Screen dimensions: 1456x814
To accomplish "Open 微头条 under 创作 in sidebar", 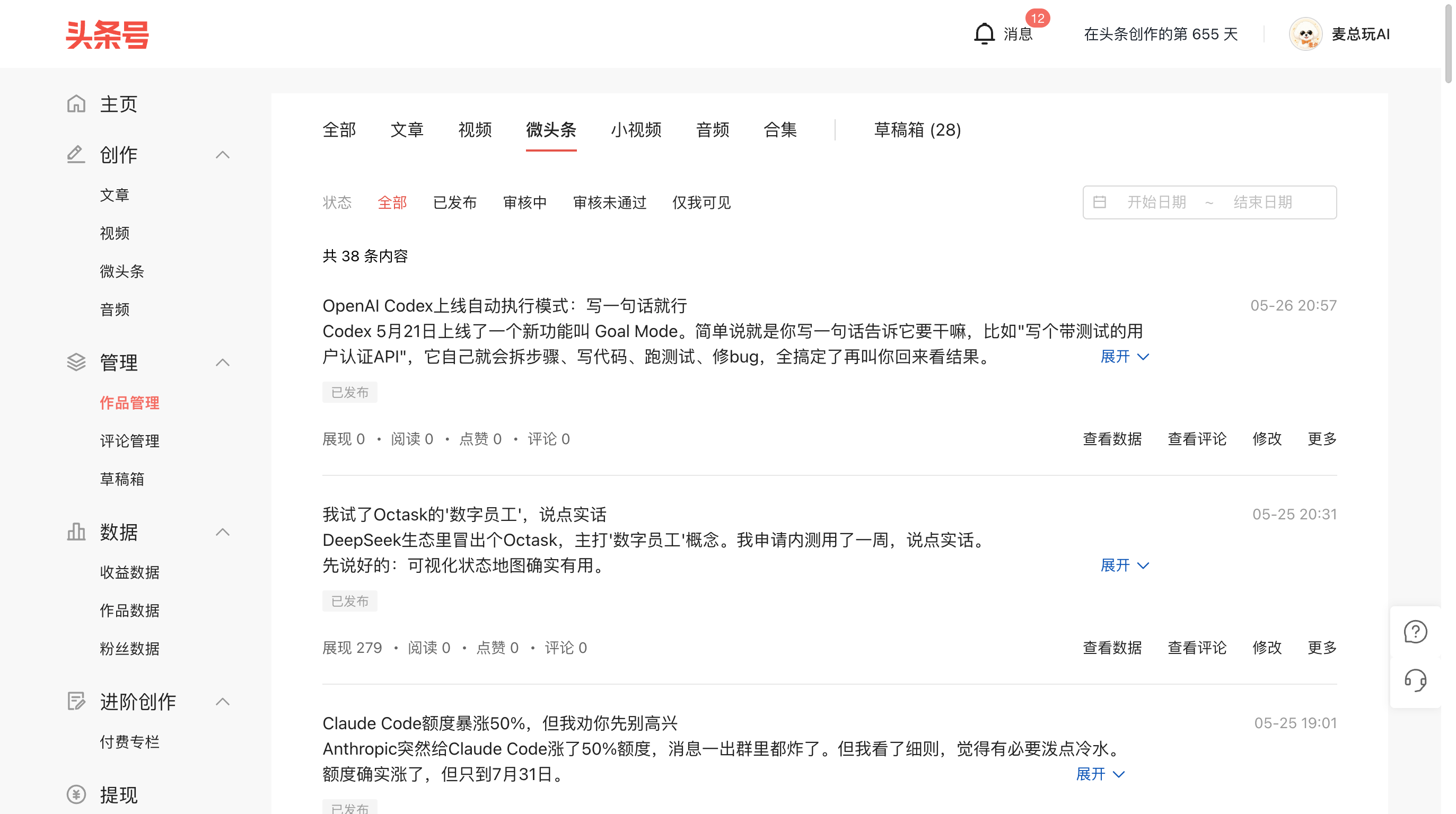I will coord(122,271).
